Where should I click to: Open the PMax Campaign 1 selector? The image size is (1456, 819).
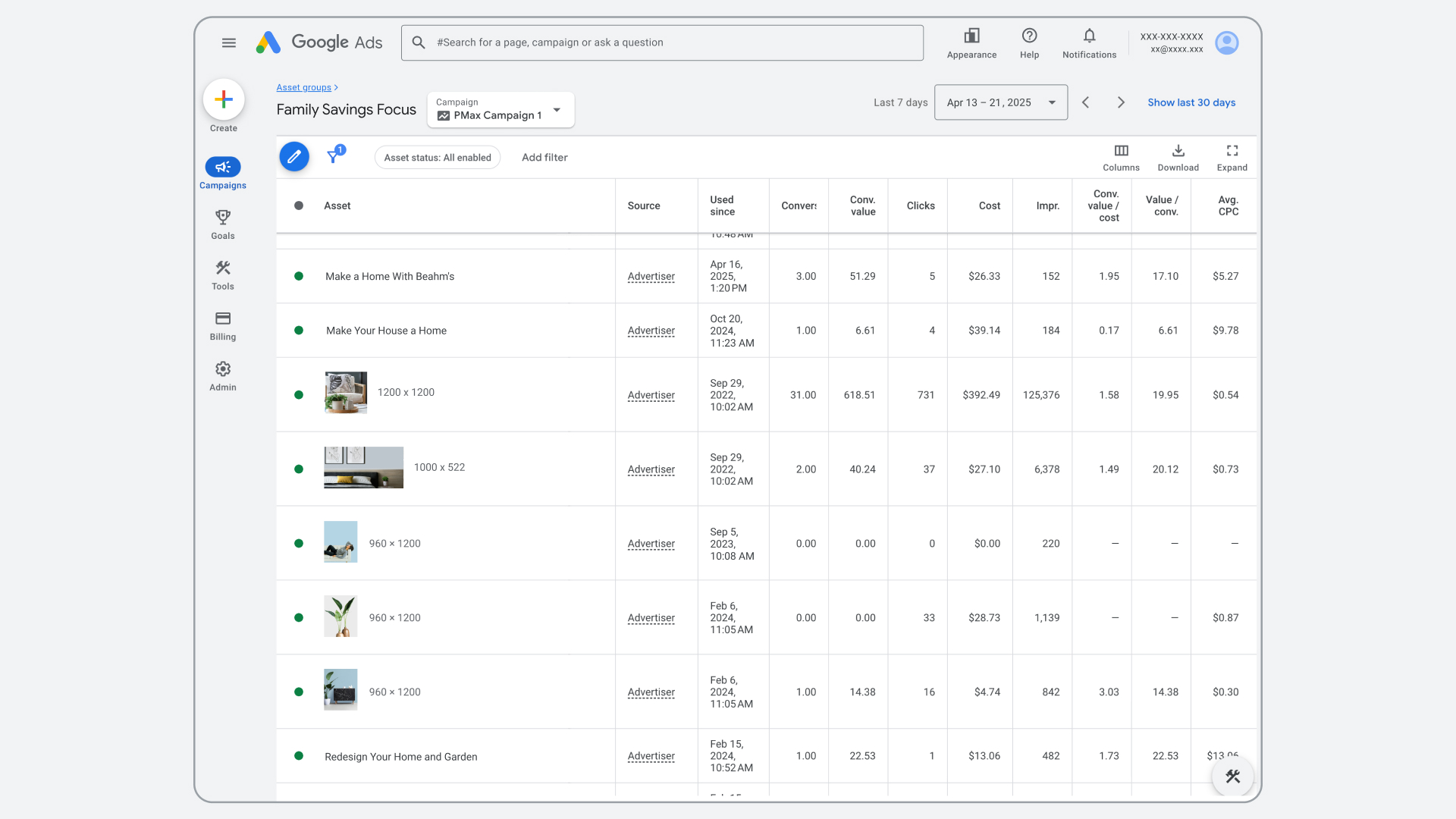point(500,110)
